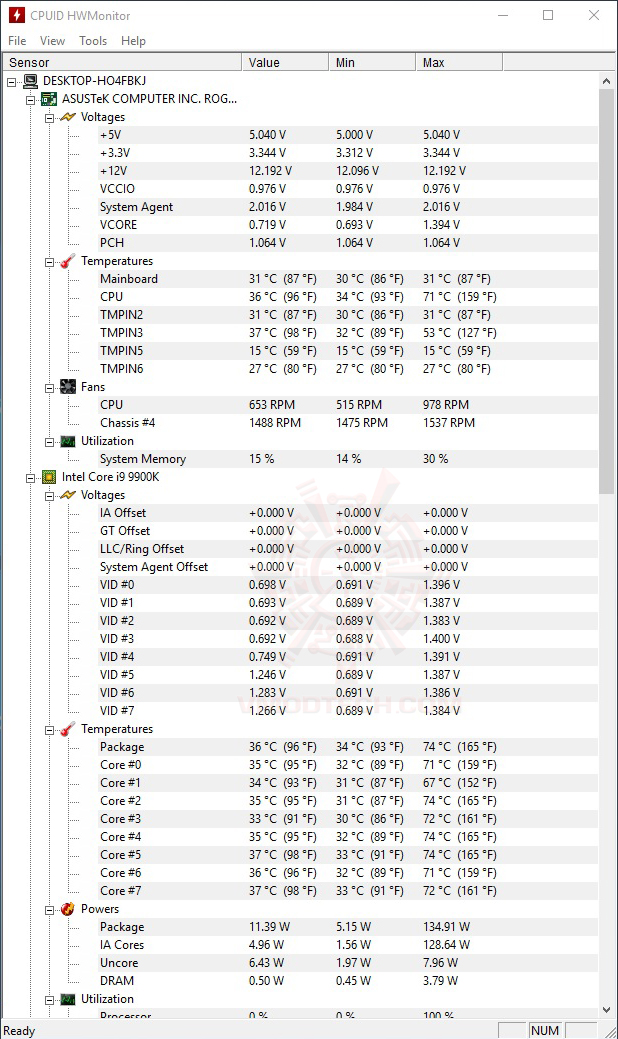Click the vertical scrollbar thumb
This screenshot has height=1039, width=618.
coord(606,292)
